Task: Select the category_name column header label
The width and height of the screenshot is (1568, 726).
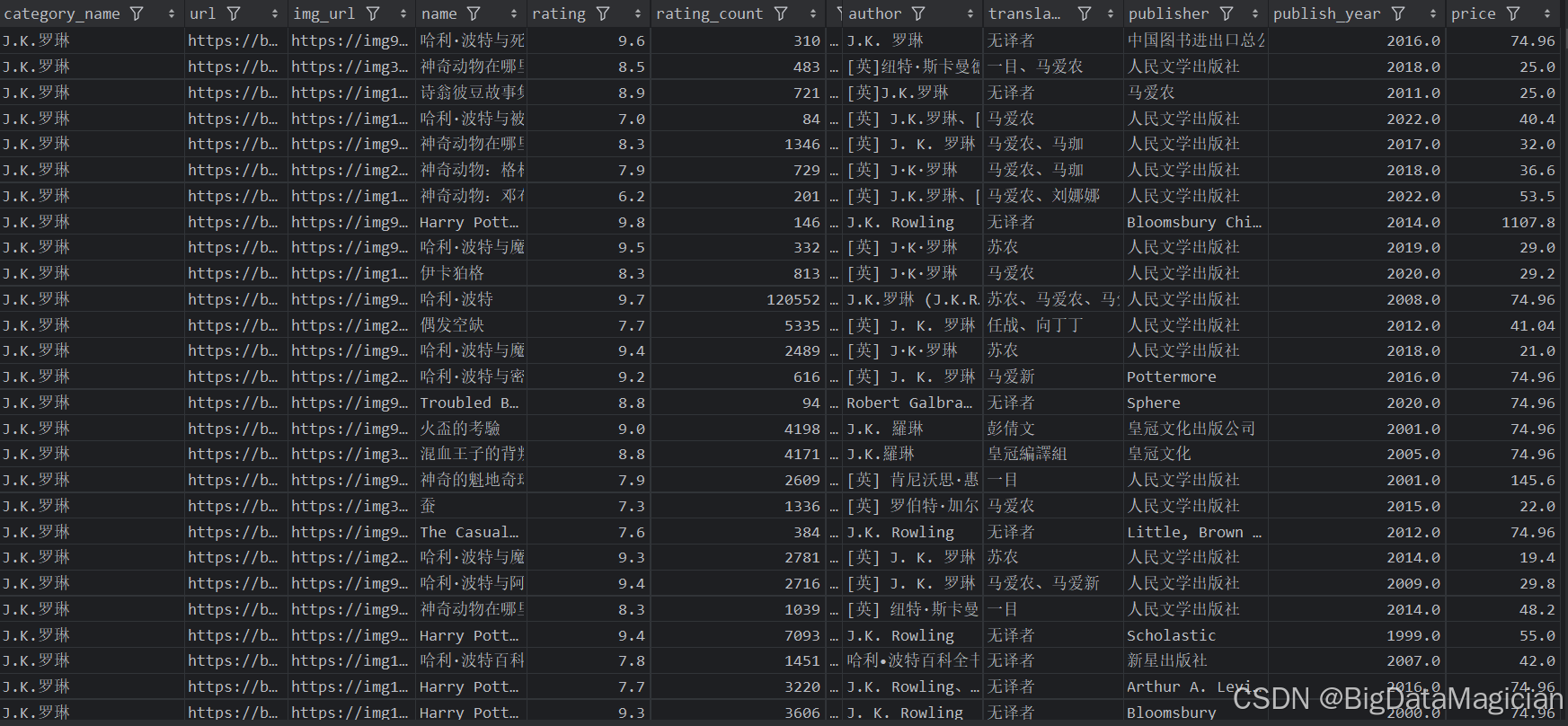Action: pos(62,14)
